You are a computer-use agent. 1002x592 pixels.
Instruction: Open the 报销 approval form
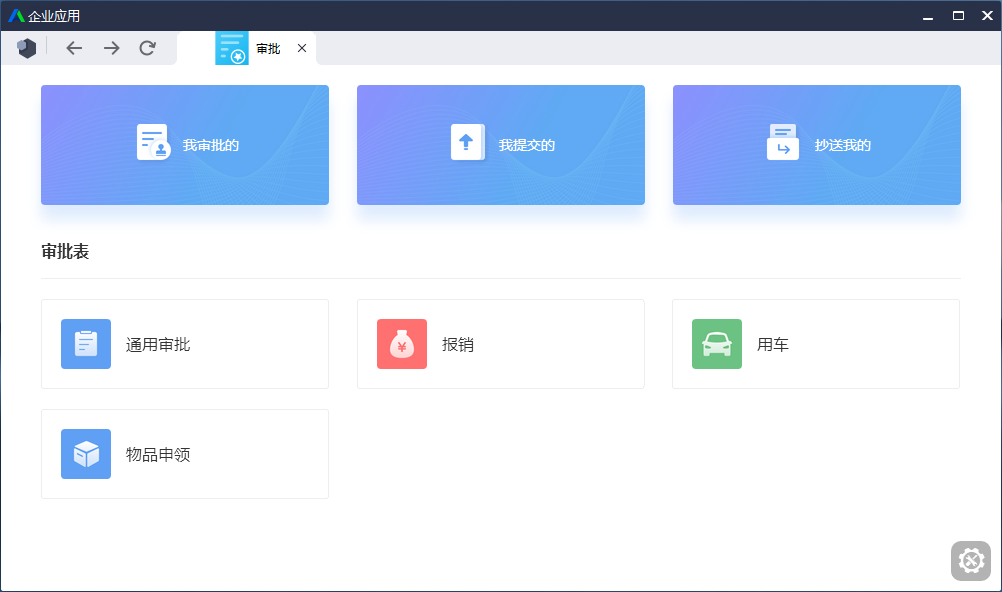(500, 344)
